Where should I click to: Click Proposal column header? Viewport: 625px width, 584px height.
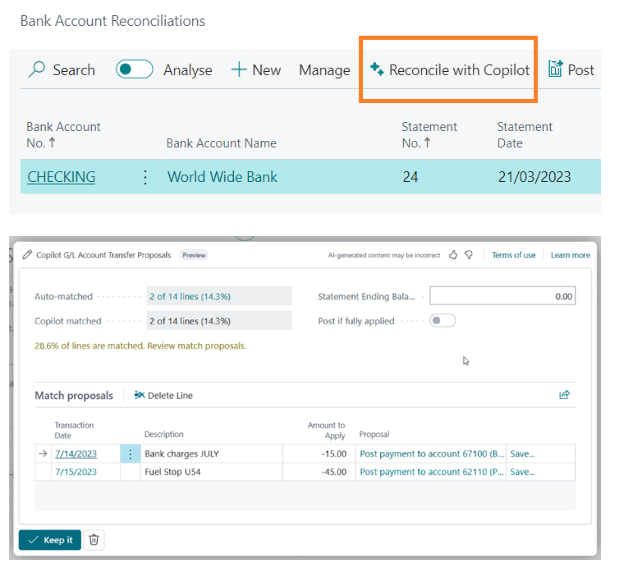coord(374,434)
